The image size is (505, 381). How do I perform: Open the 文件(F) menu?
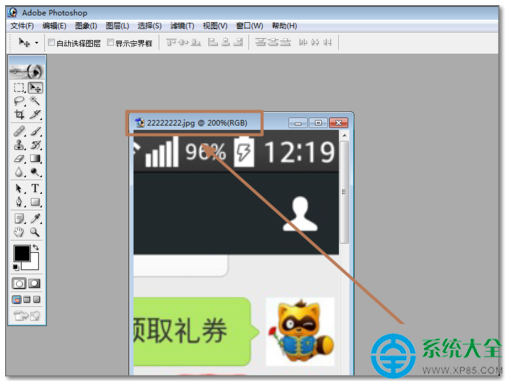tap(22, 26)
